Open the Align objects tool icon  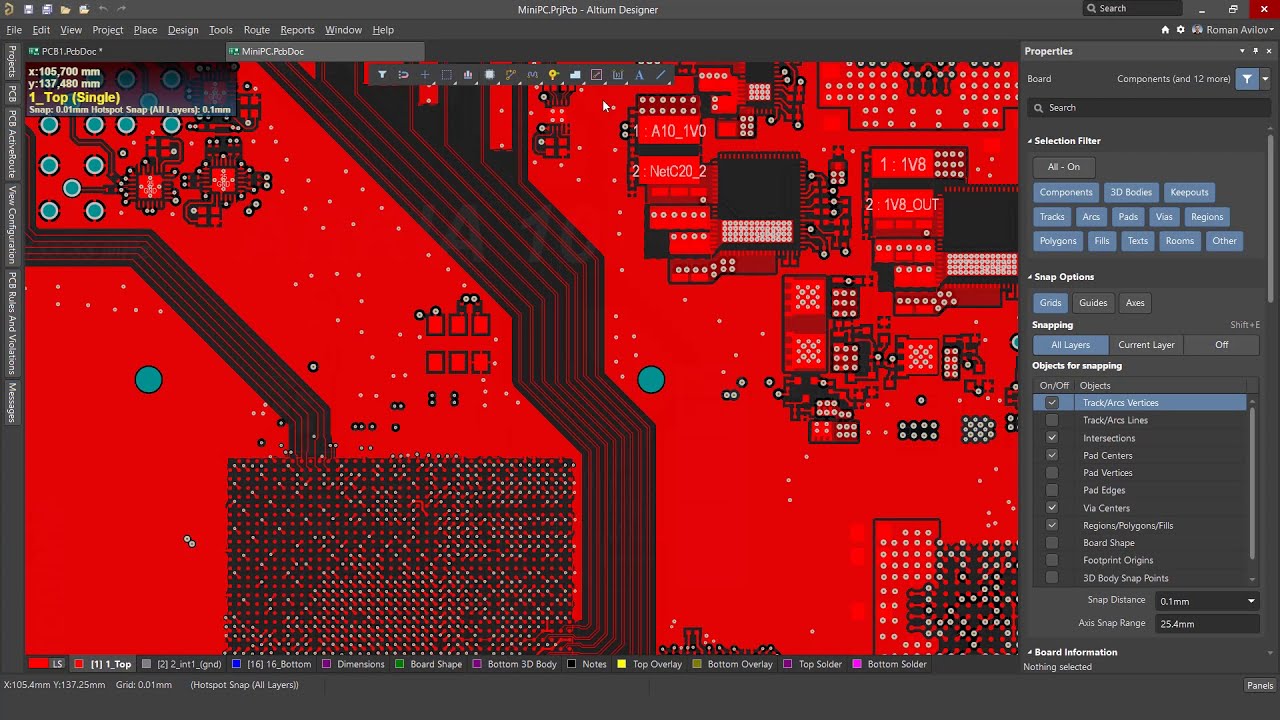(x=468, y=75)
